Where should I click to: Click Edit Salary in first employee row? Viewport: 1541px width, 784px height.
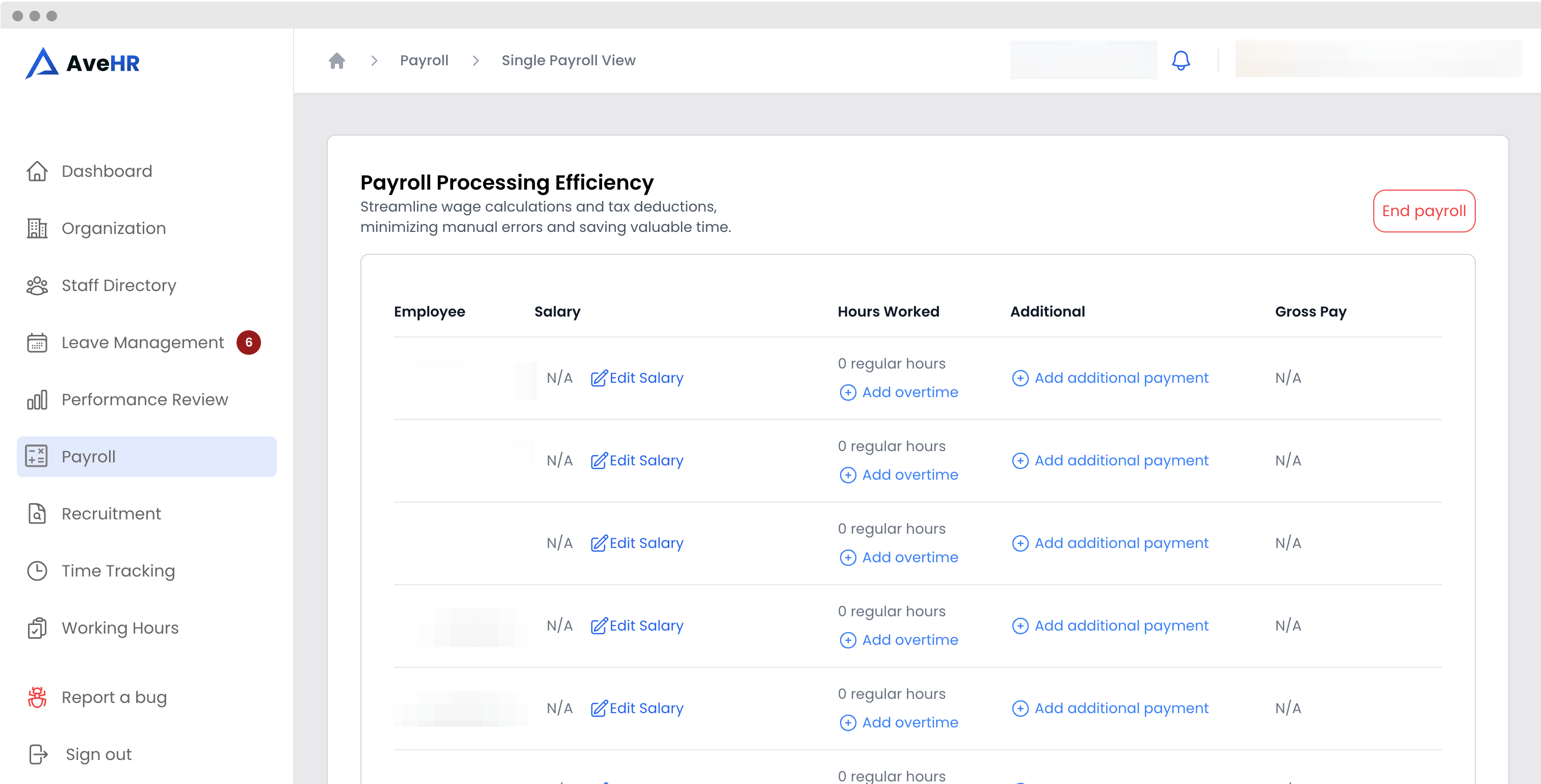click(637, 378)
